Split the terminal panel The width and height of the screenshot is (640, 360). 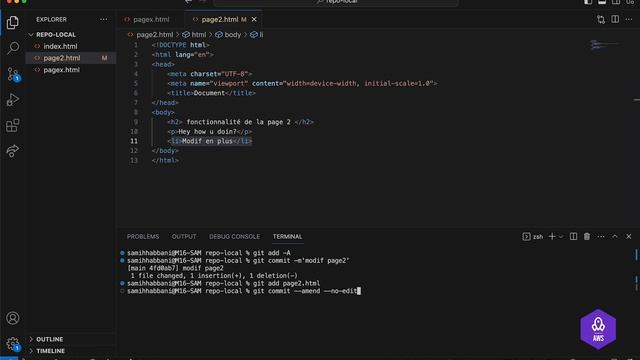[x=573, y=236]
